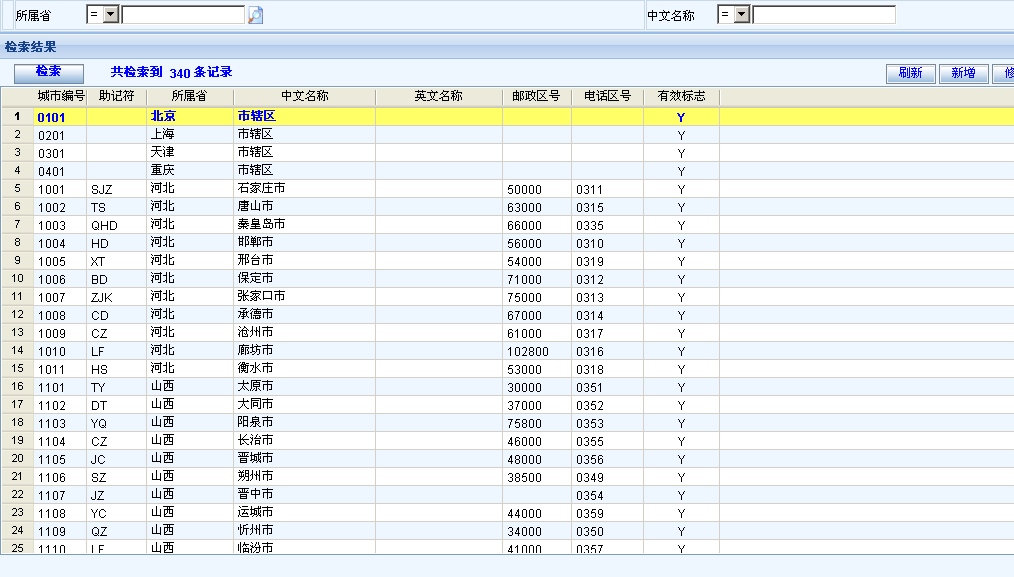Open the 所属省 operator dropdown
The image size is (1014, 577).
110,15
